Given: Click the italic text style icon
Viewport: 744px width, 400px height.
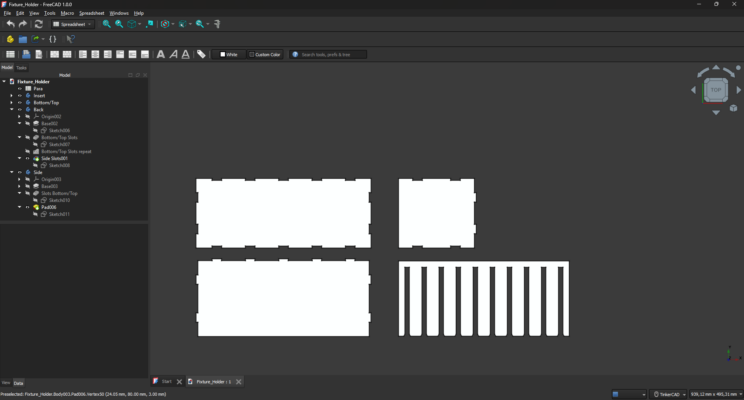Looking at the screenshot, I should (173, 55).
